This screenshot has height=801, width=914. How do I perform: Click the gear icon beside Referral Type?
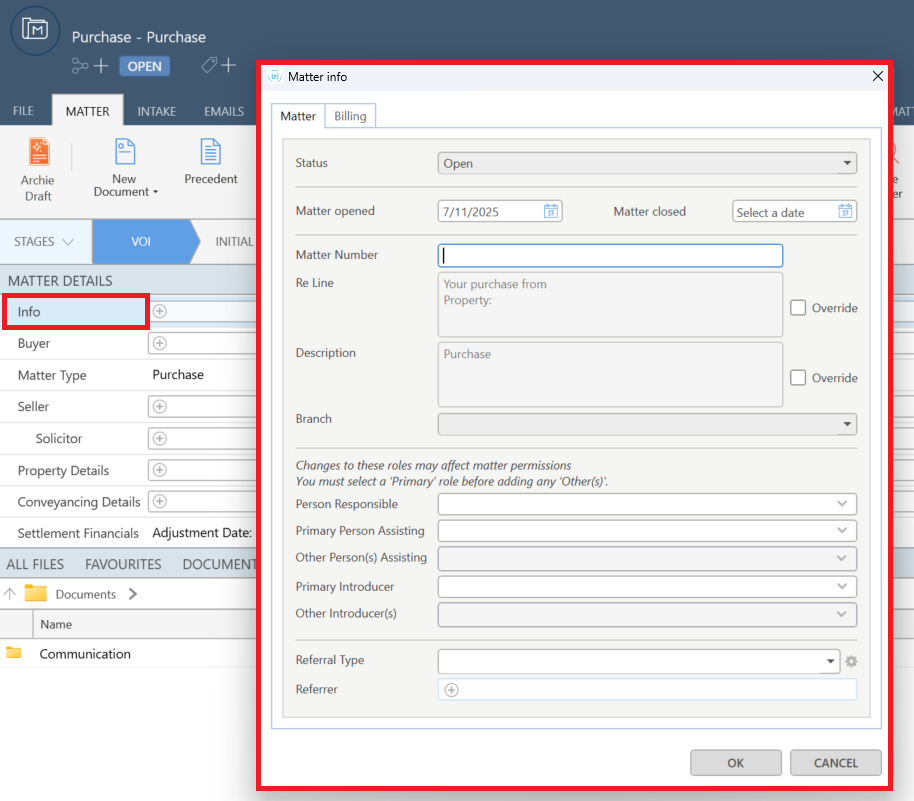point(851,661)
